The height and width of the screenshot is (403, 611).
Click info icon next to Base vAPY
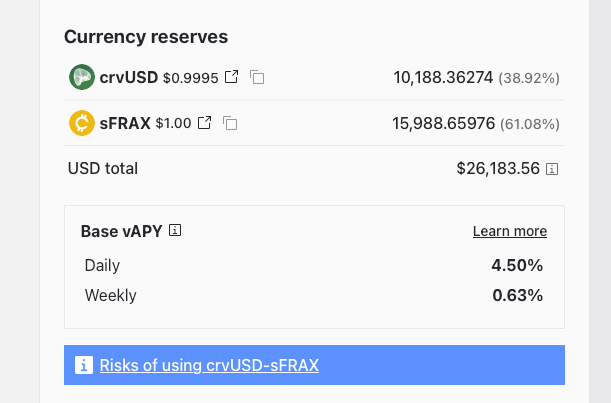tap(175, 231)
